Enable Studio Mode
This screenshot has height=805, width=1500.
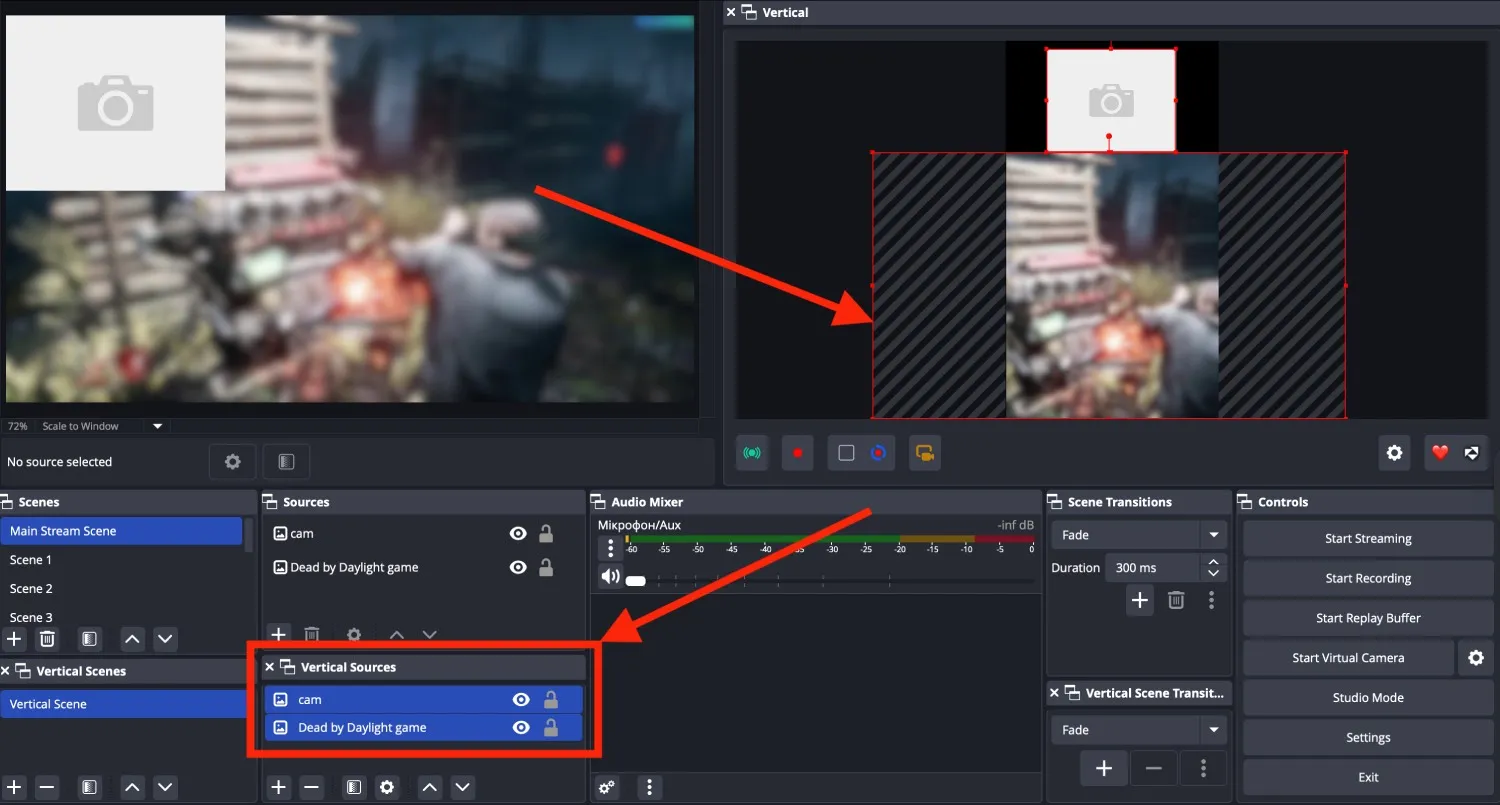[1368, 698]
